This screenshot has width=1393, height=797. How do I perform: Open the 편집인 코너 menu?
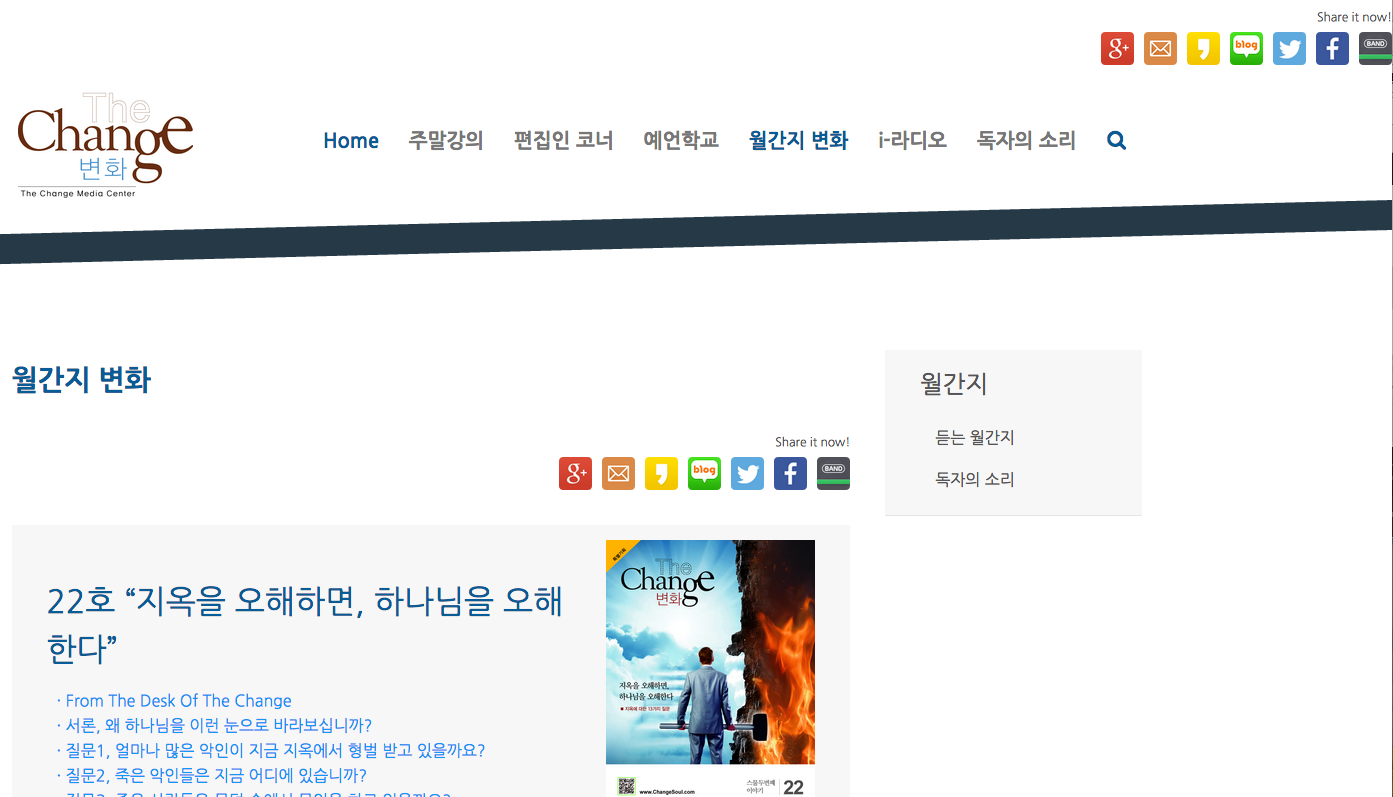pos(564,141)
